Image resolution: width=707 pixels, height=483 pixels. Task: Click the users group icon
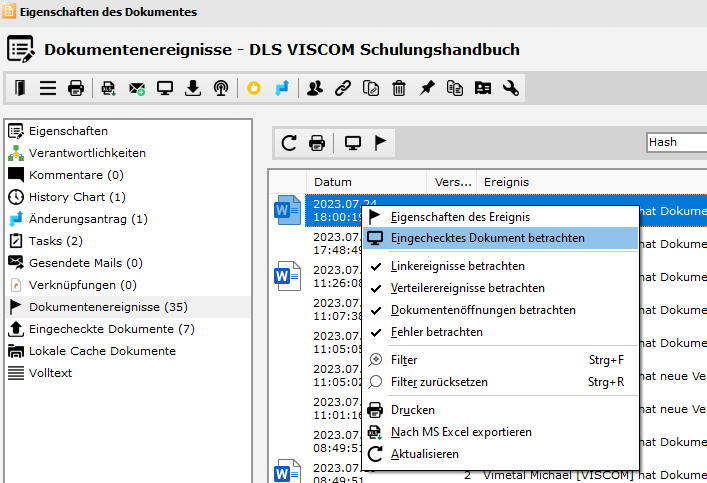315,87
